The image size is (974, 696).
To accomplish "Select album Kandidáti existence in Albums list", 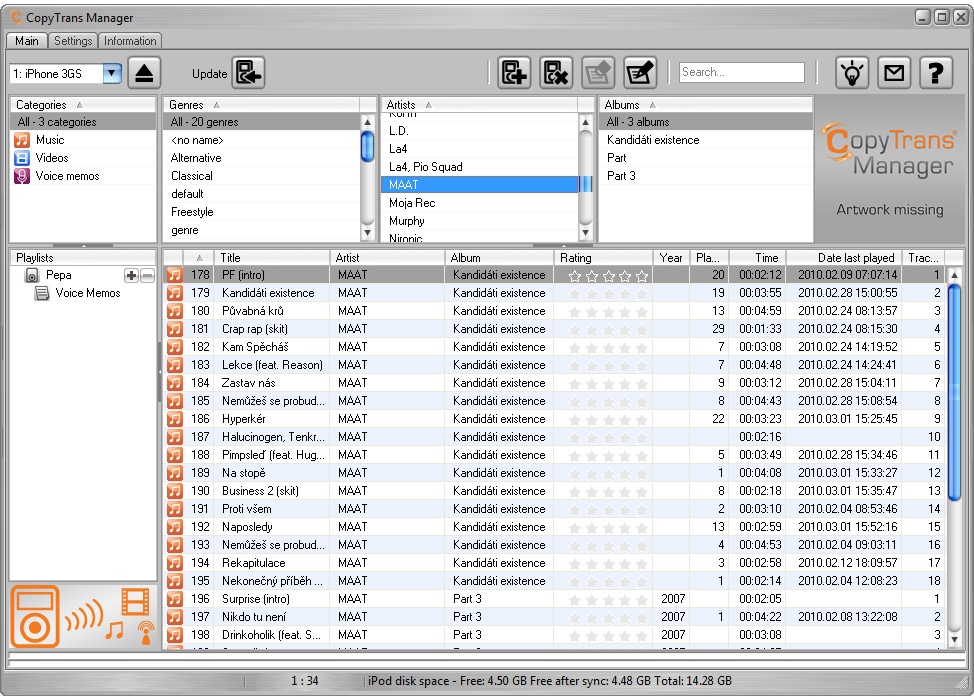I will click(706, 140).
